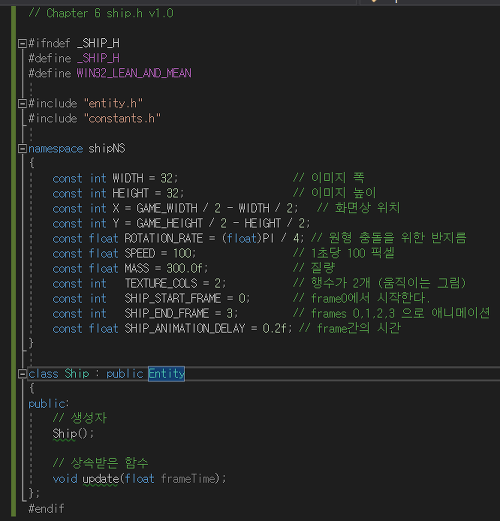Click the update function name
This screenshot has width=500, height=521.
click(101, 479)
